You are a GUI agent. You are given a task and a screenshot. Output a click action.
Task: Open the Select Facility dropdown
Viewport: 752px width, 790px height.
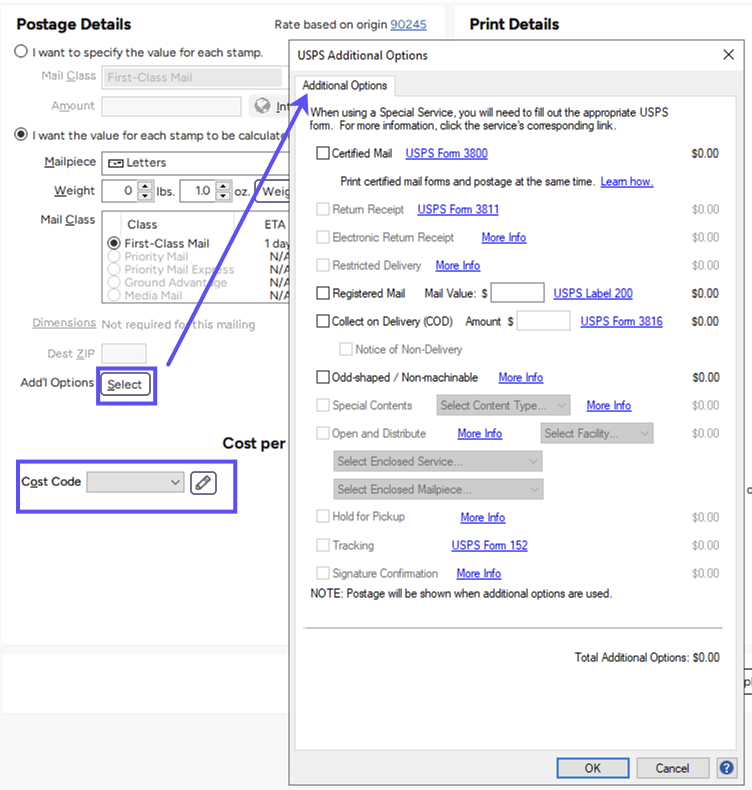pos(597,433)
